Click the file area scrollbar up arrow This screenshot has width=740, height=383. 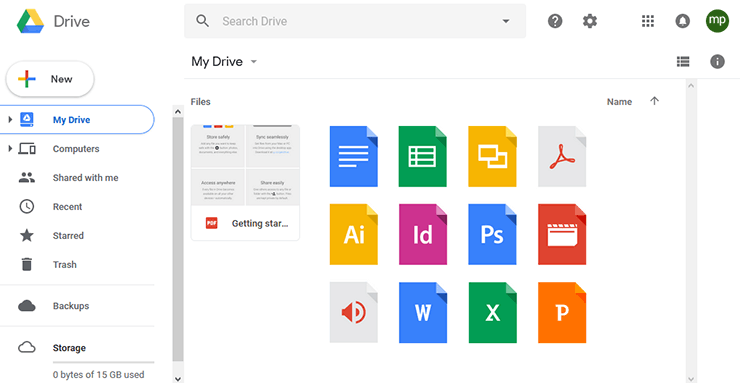tap(691, 85)
